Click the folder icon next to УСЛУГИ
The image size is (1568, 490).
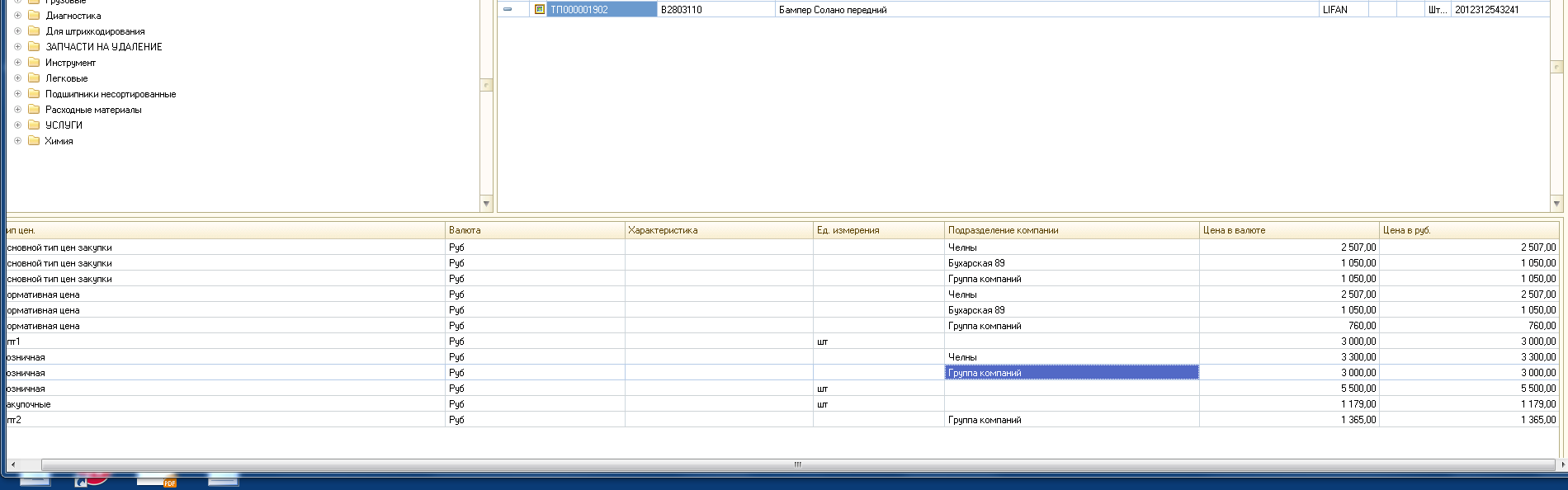[34, 125]
